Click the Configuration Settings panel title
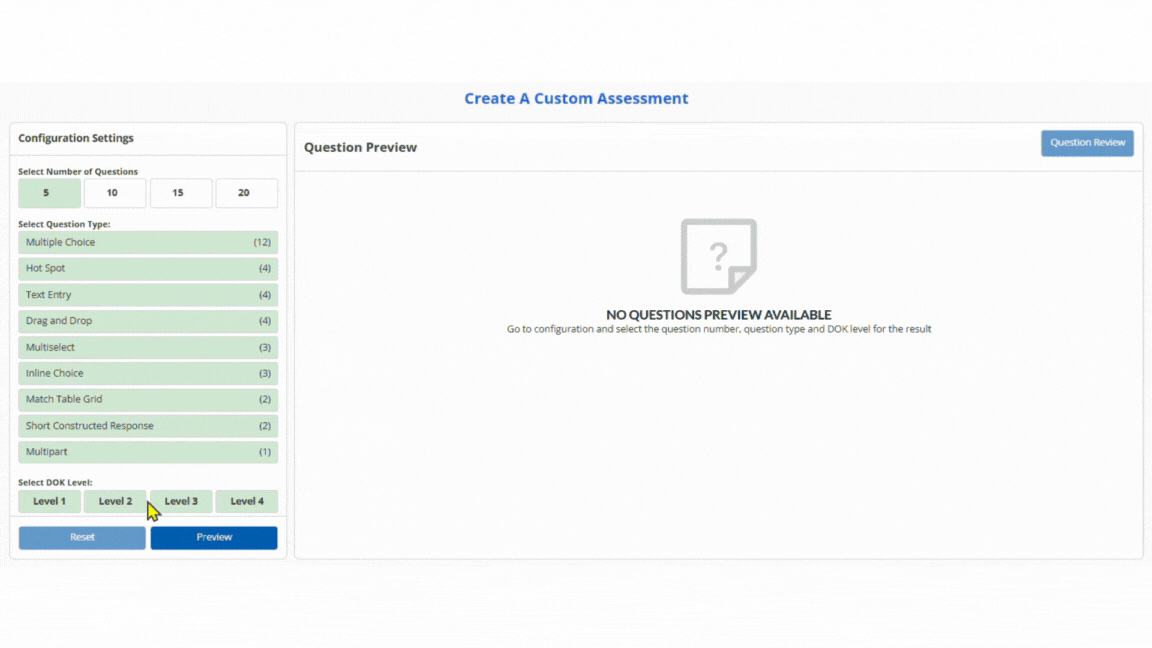Image resolution: width=1152 pixels, height=648 pixels. [76, 138]
